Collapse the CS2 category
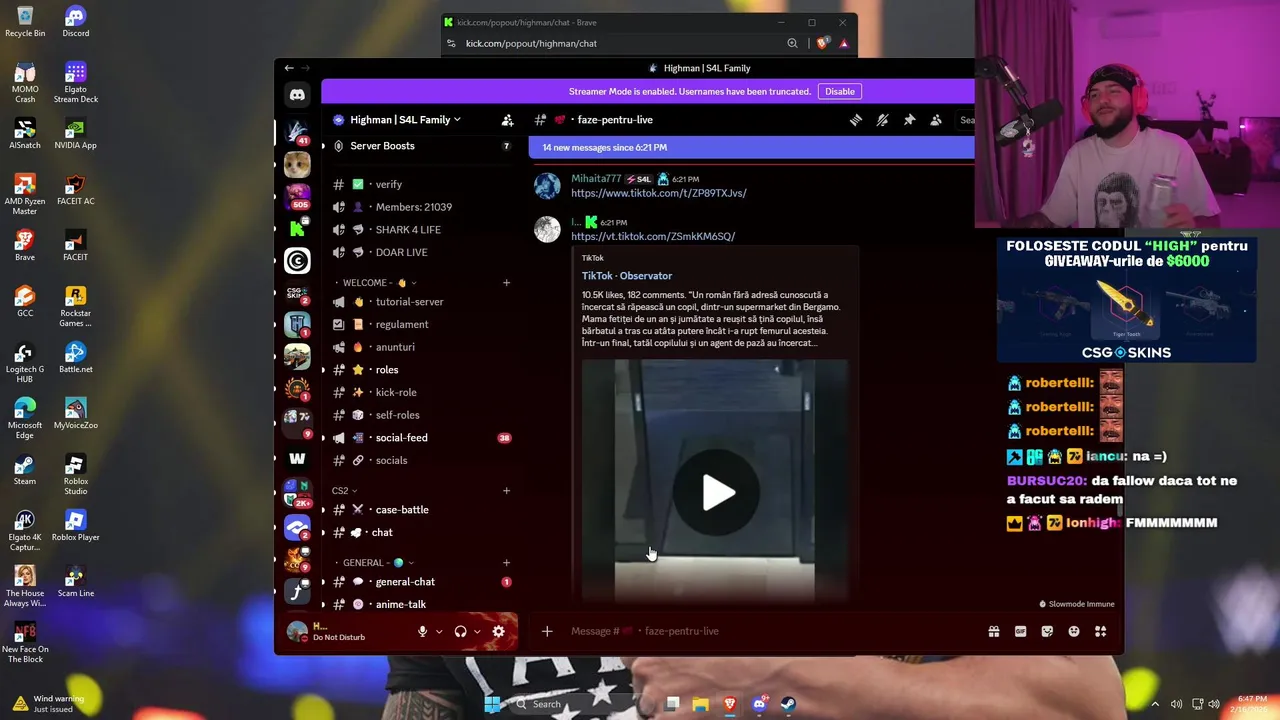The height and width of the screenshot is (720, 1280). (x=344, y=491)
